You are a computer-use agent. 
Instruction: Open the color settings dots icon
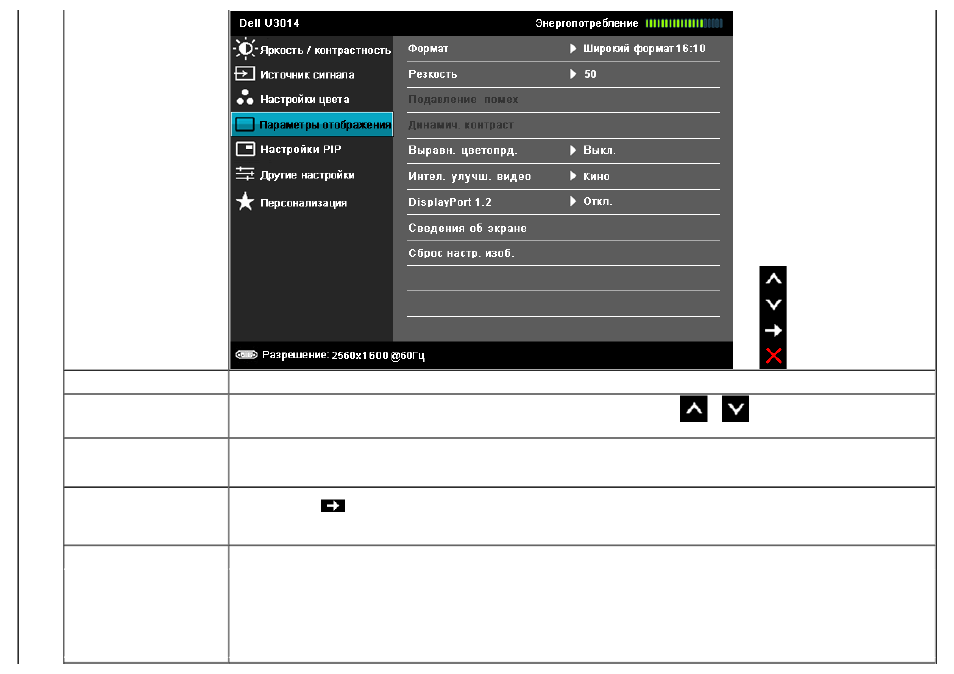point(245,97)
